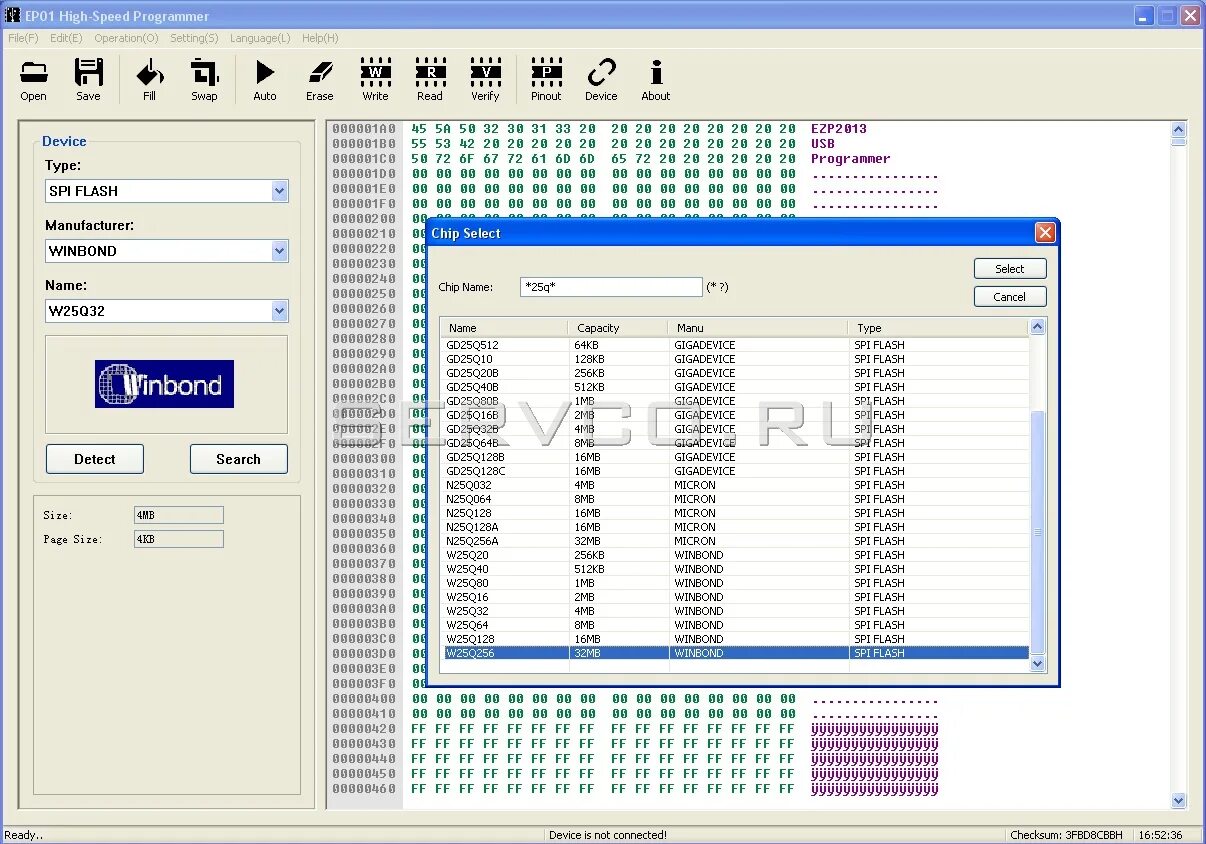Expand the Name dropdown showing W25Q32

pos(279,311)
